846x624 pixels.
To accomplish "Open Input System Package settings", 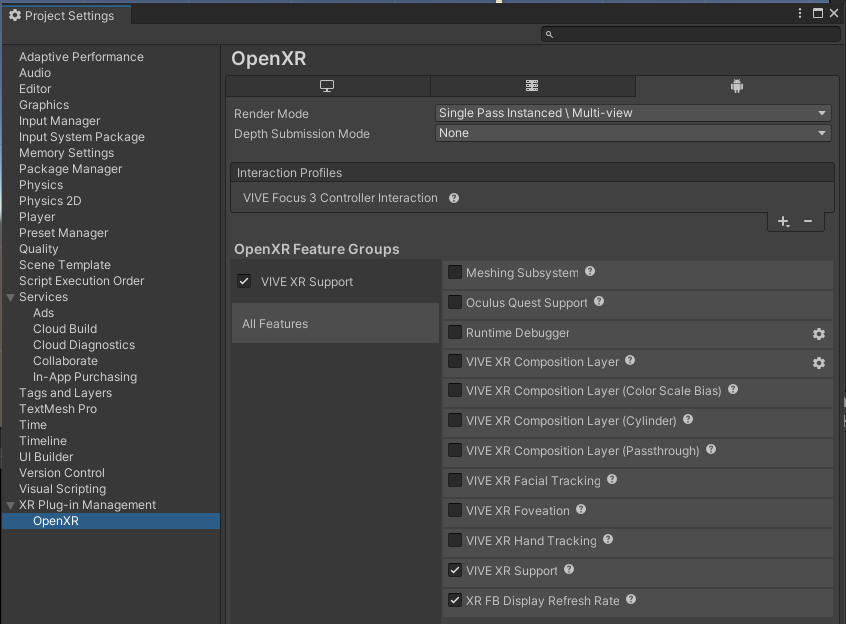I will [x=82, y=137].
